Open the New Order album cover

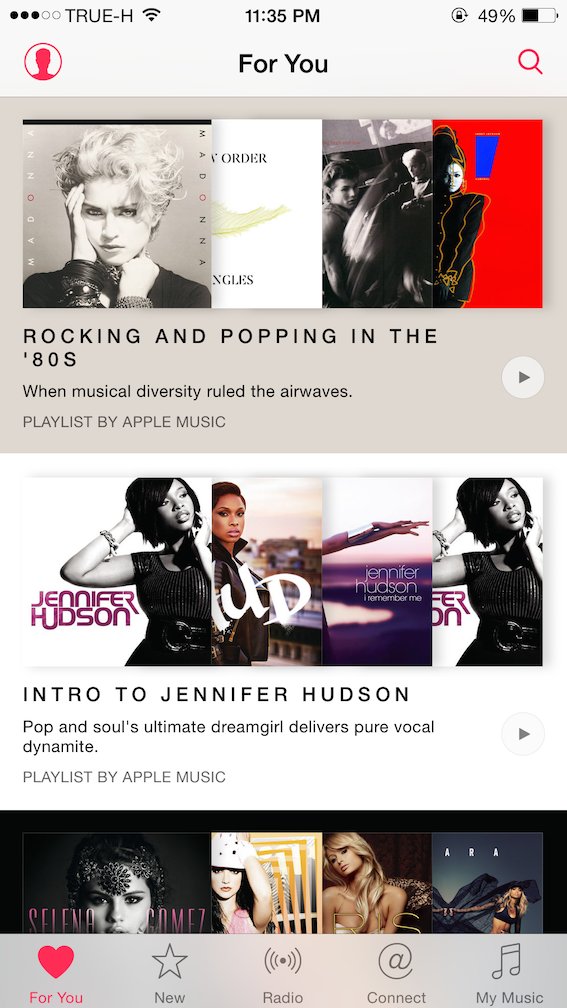267,213
